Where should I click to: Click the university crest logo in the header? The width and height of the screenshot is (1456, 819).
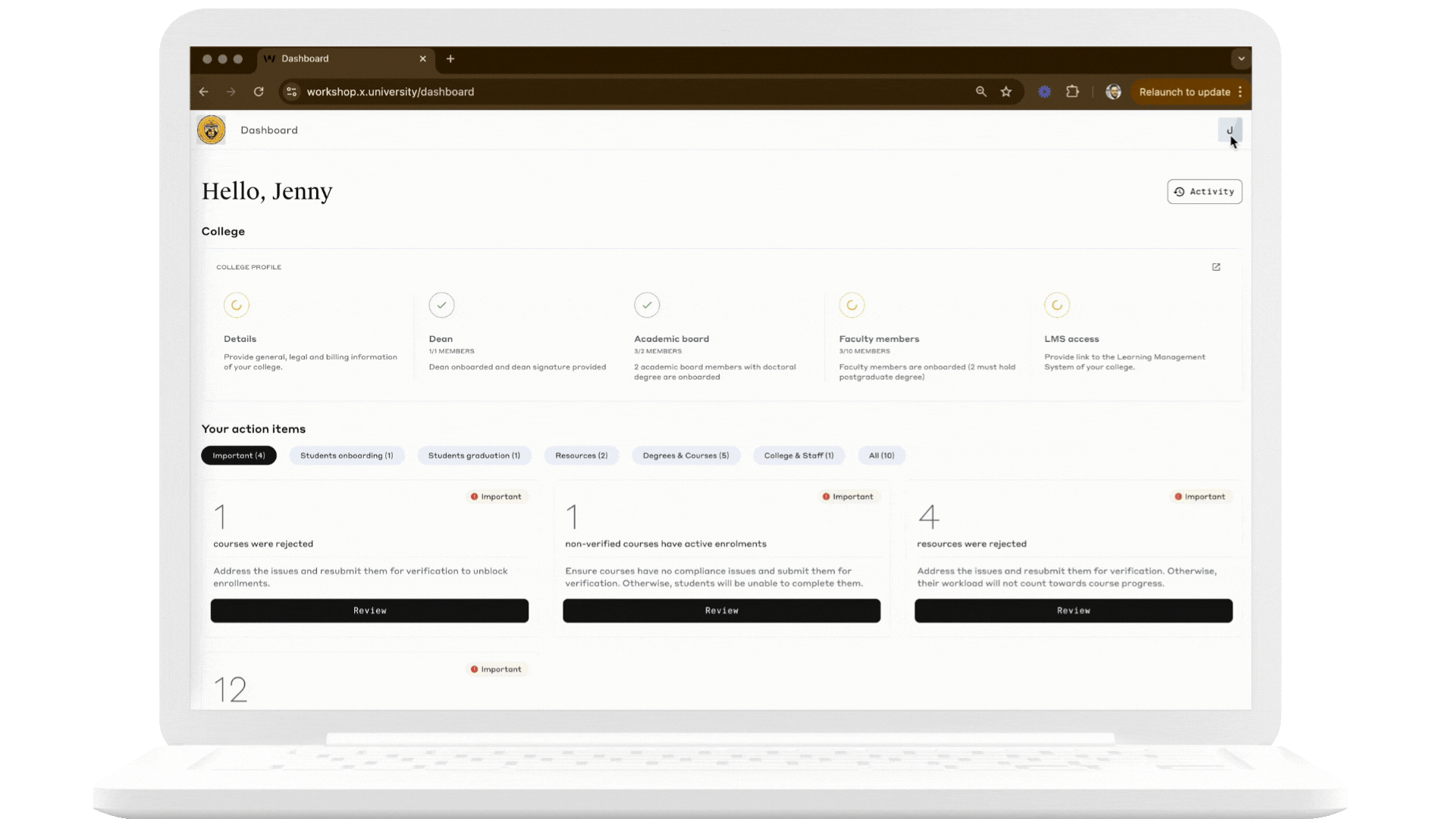(x=212, y=130)
